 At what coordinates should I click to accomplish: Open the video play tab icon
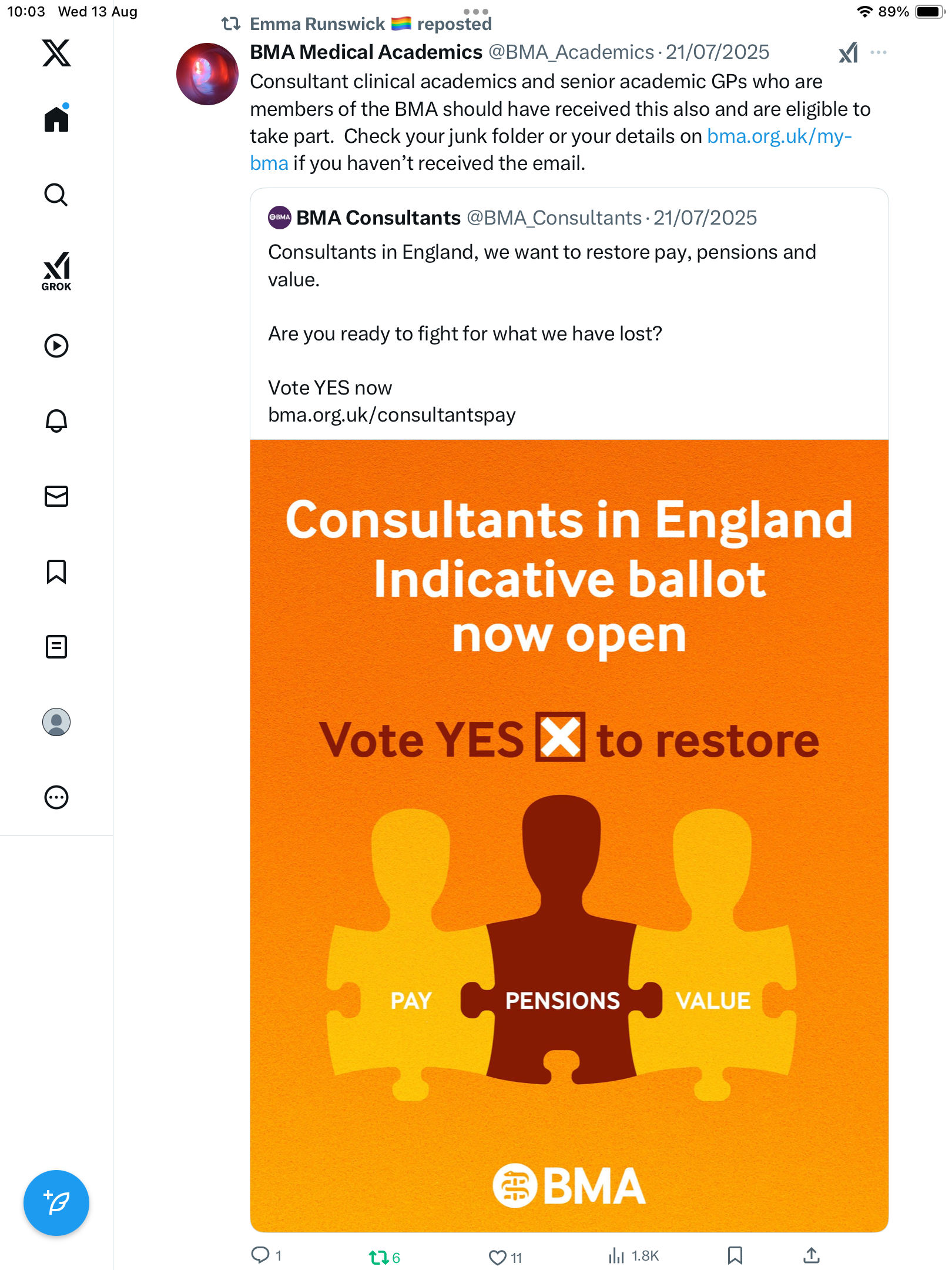(56, 346)
